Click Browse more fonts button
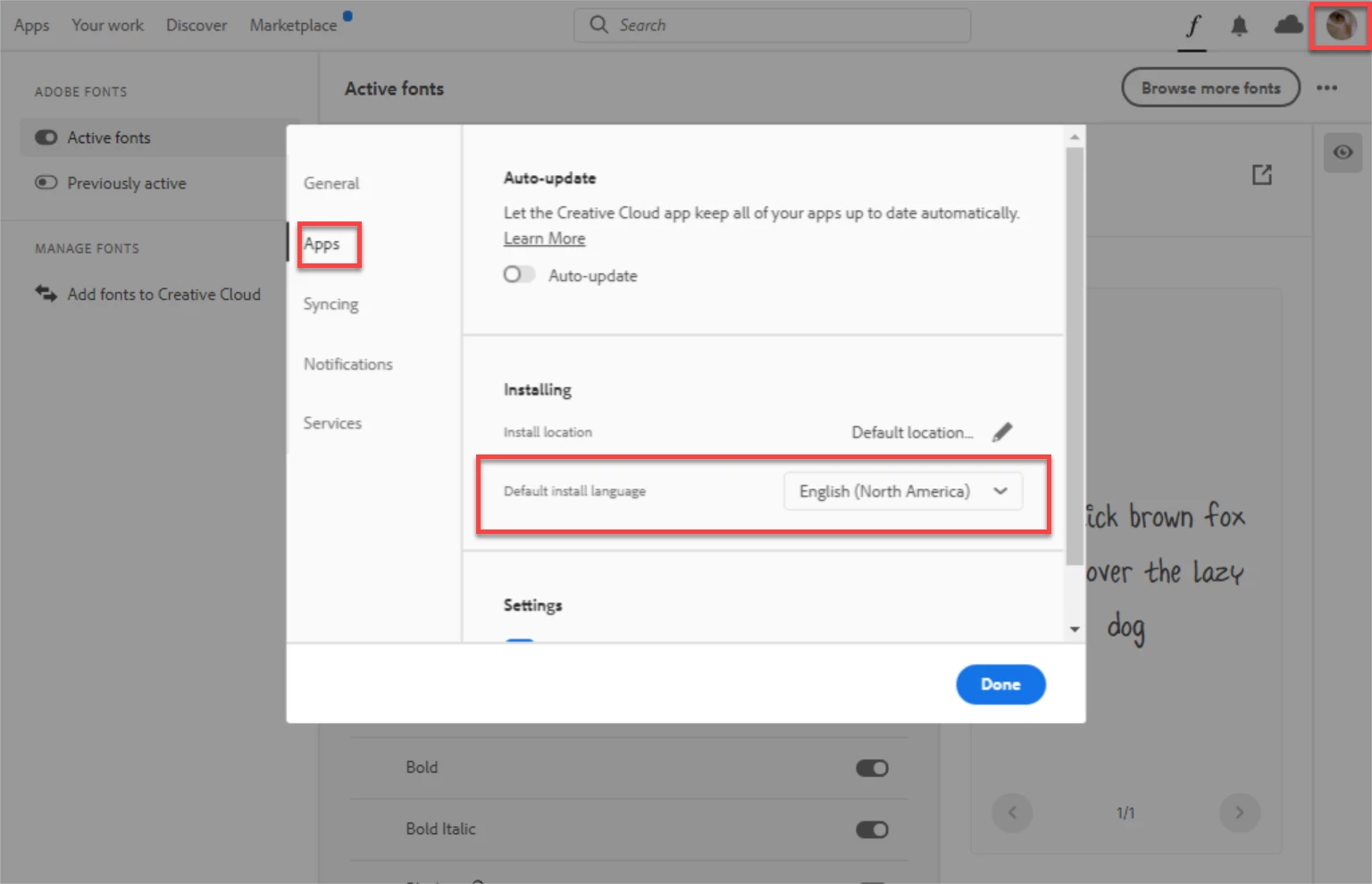 coord(1210,88)
